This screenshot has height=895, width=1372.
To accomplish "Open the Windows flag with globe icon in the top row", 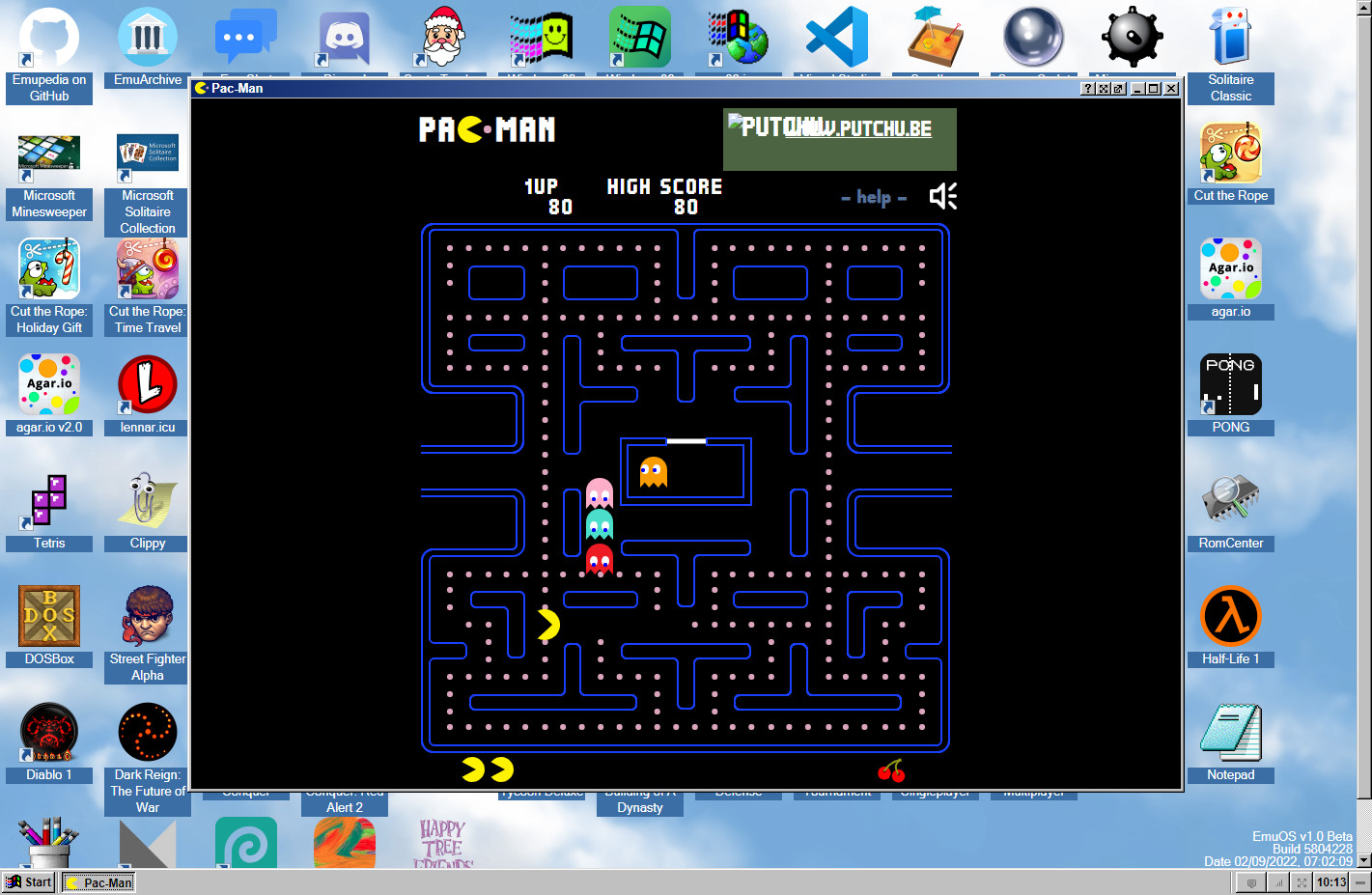I will 739,37.
